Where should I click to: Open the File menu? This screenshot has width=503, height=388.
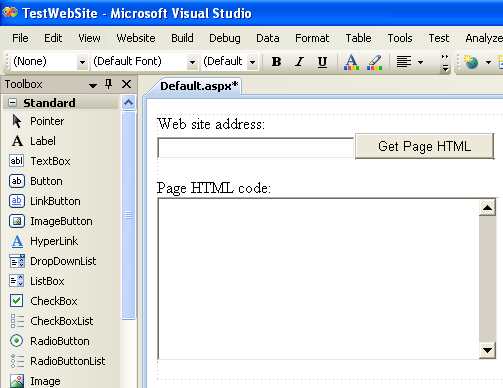[x=20, y=38]
